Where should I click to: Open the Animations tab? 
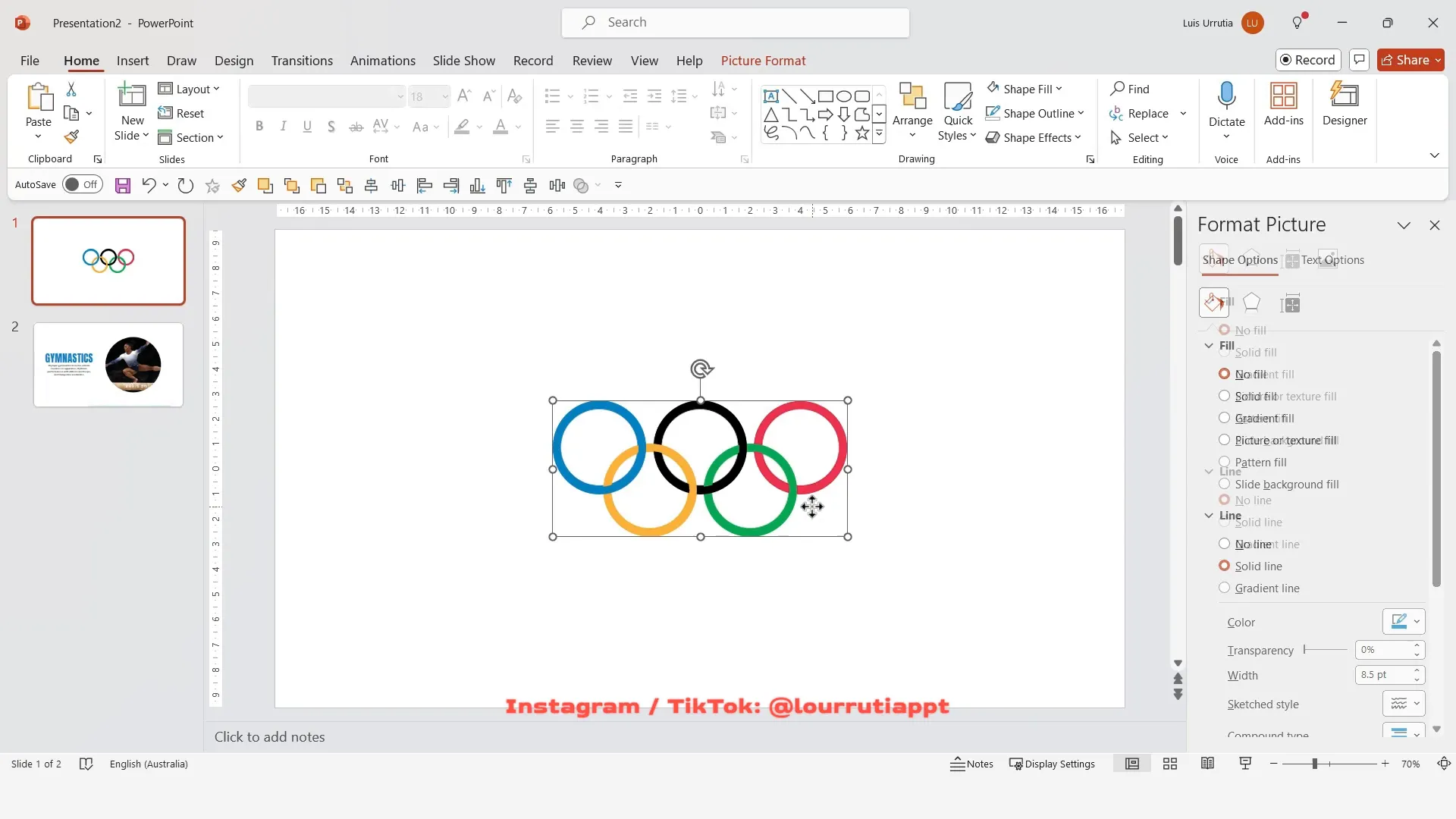pyautogui.click(x=383, y=61)
